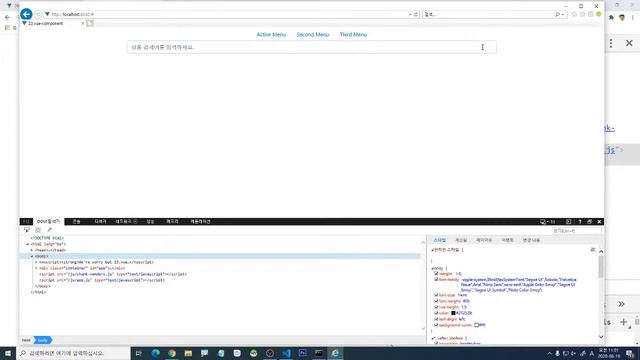Viewport: 640px width, 360px height.
Task: Uncheck the margin property in body rule
Action: (436, 273)
